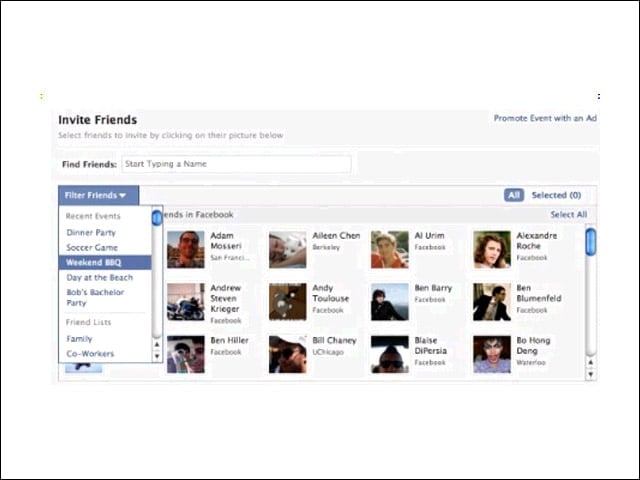Click Select All link
This screenshot has width=640, height=480.
click(x=569, y=215)
